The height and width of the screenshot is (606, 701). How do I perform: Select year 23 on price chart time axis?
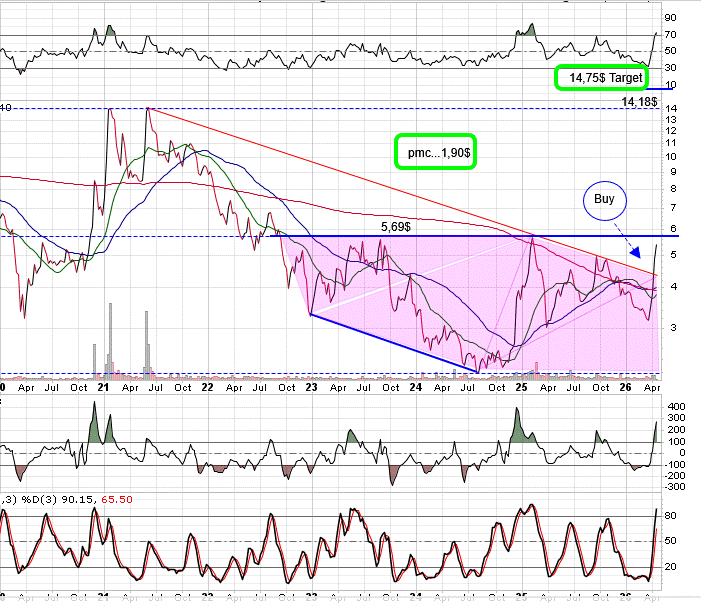tap(311, 386)
